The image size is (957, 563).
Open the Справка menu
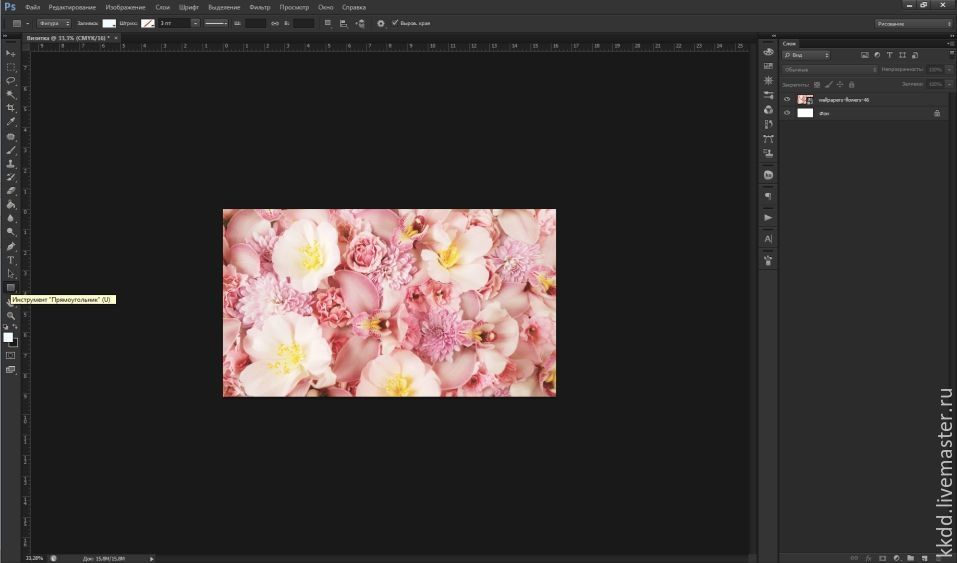[x=354, y=7]
